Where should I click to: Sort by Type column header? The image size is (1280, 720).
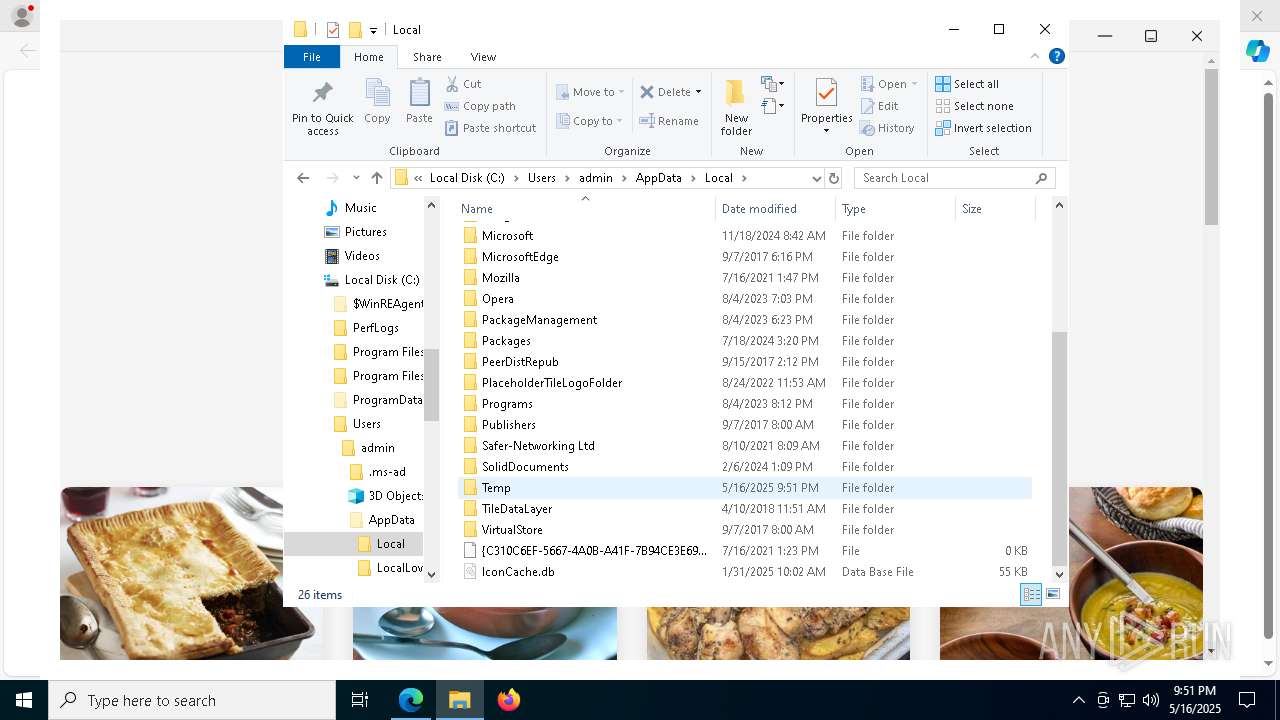click(896, 209)
